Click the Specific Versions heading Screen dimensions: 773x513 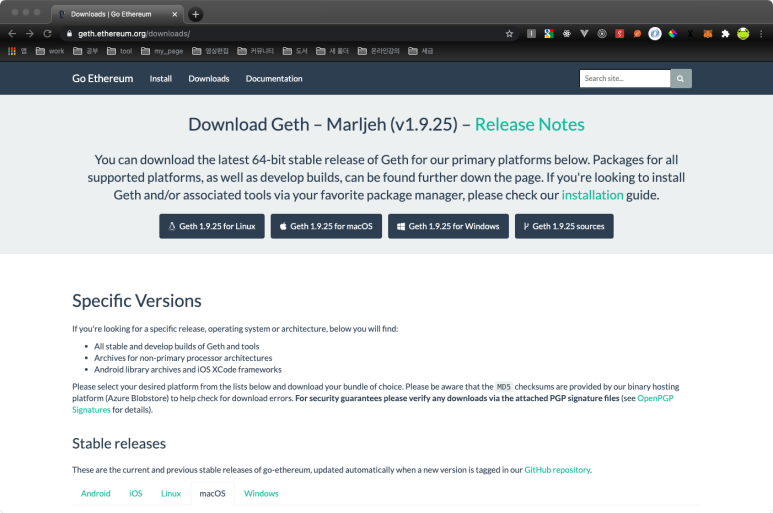(x=137, y=301)
